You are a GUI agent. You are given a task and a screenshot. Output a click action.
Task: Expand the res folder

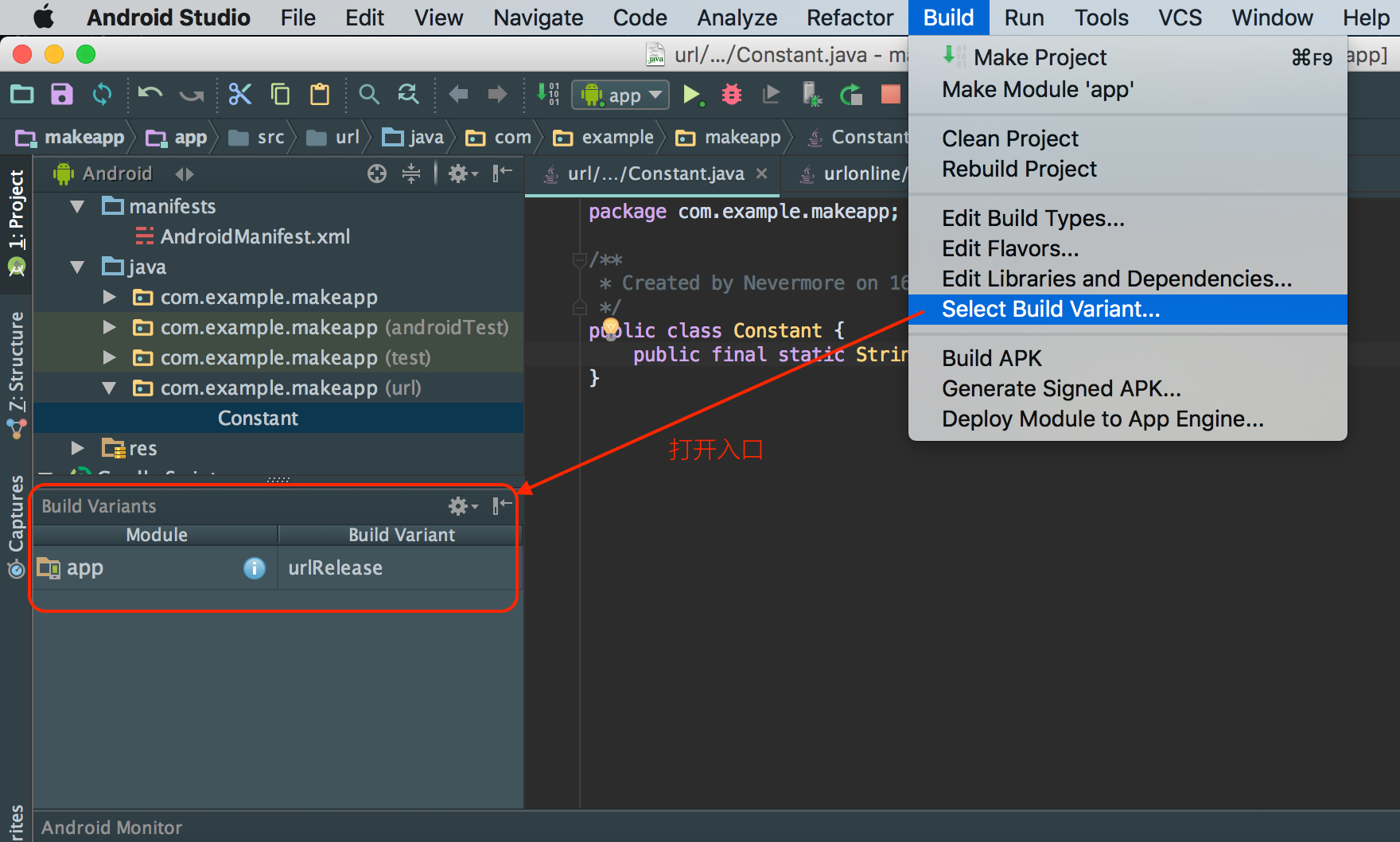tap(78, 449)
